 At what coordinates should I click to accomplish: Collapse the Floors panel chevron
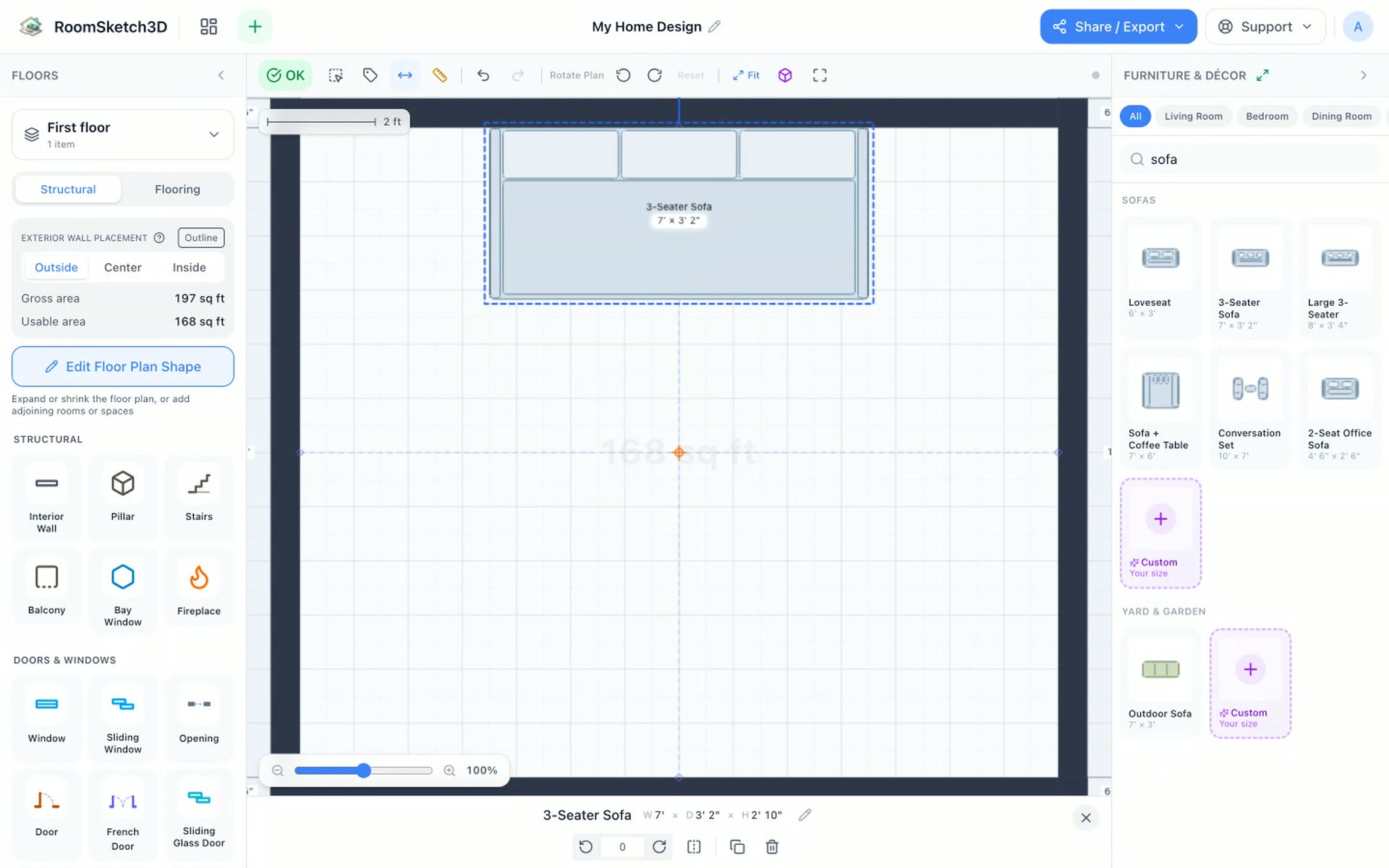coord(221,75)
